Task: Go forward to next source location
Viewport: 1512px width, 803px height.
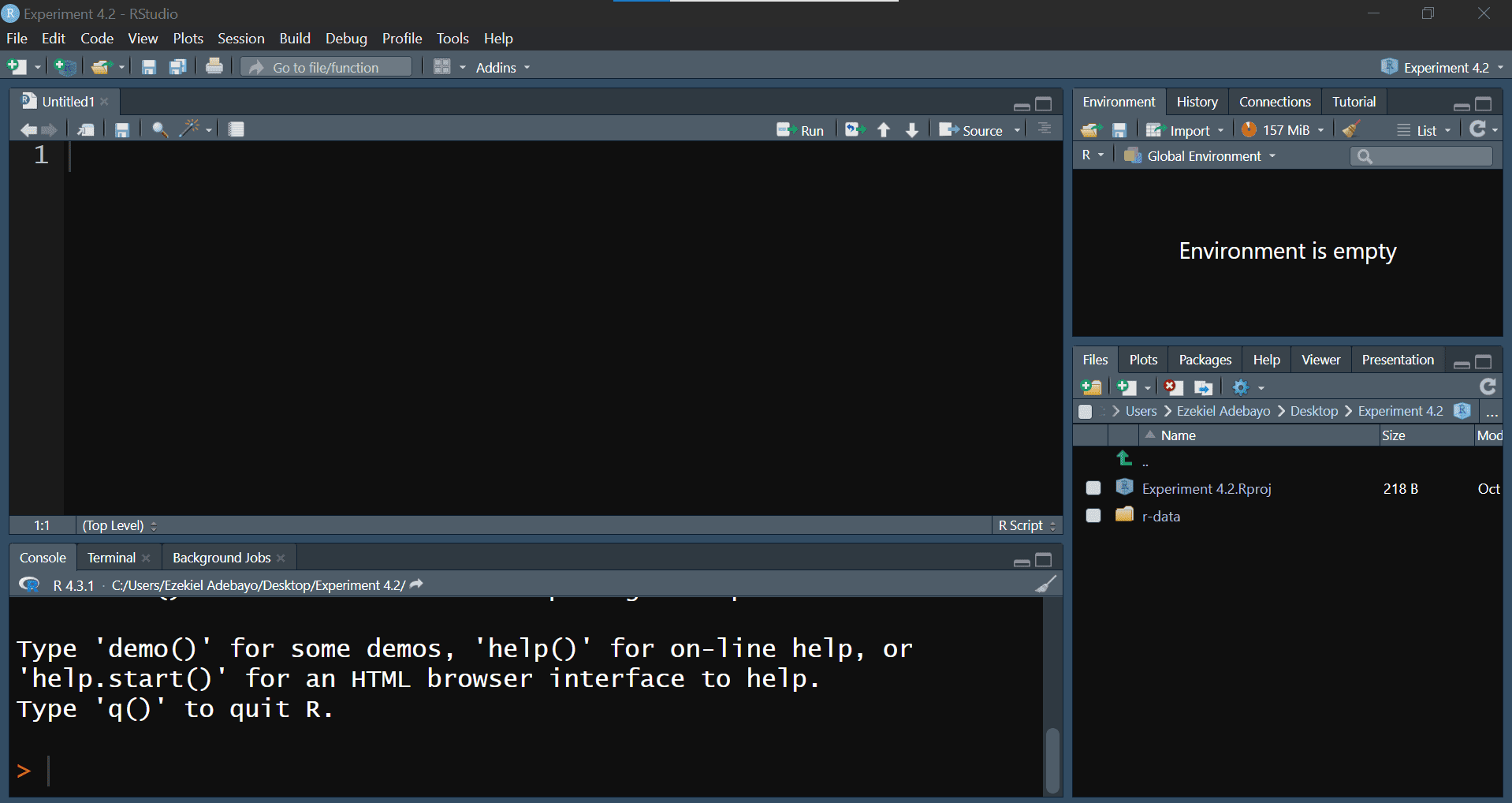Action: [x=49, y=130]
